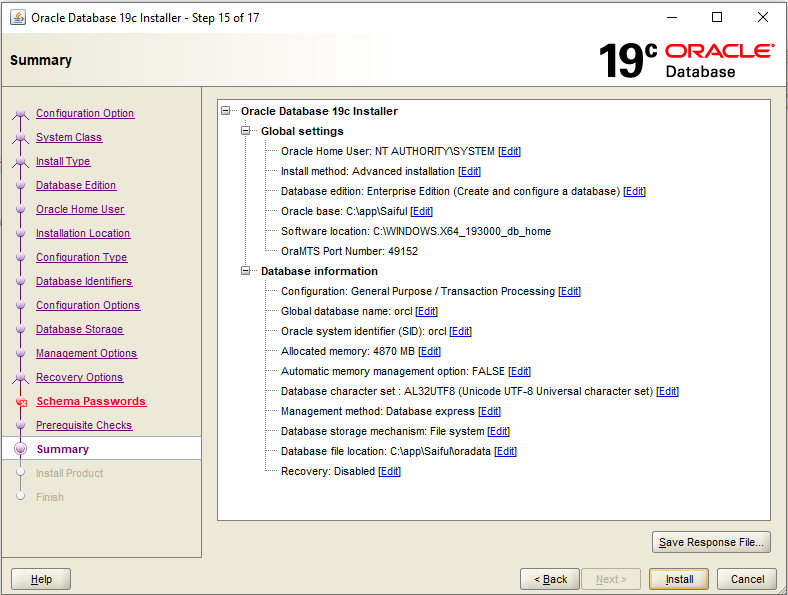Edit the Database character set
The width and height of the screenshot is (788, 595).
(667, 391)
